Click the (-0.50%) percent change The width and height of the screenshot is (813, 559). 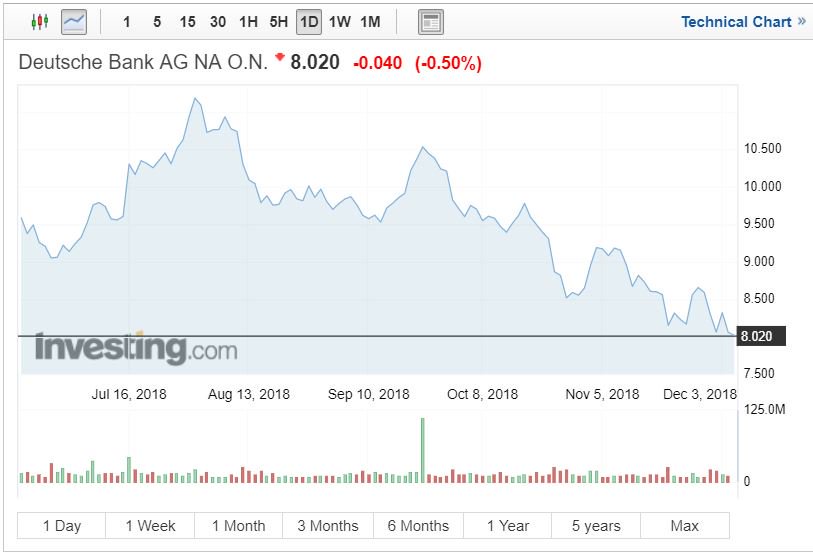tap(448, 63)
